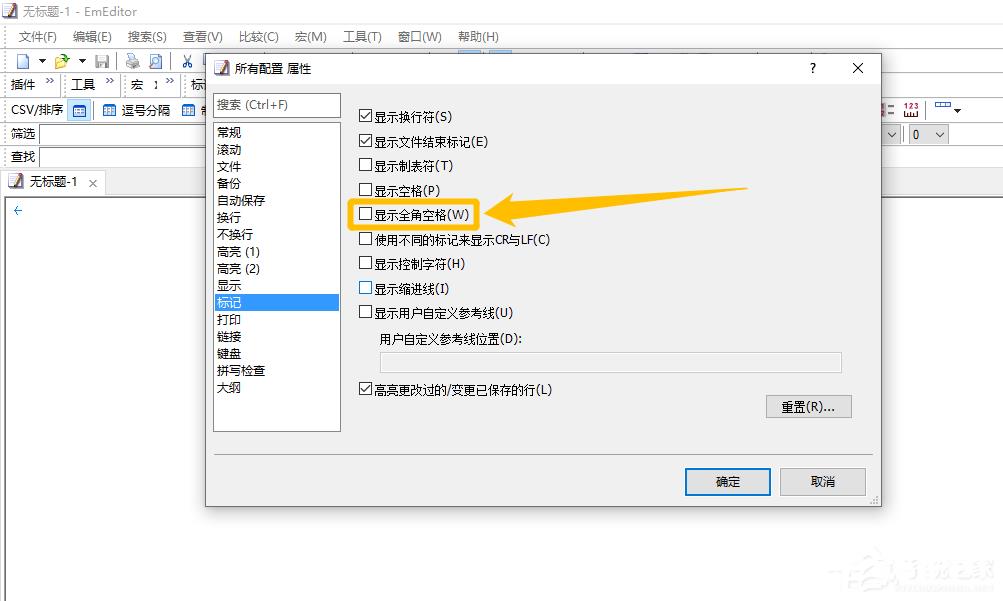Click the Open folder icon
1003x601 pixels.
62,61
